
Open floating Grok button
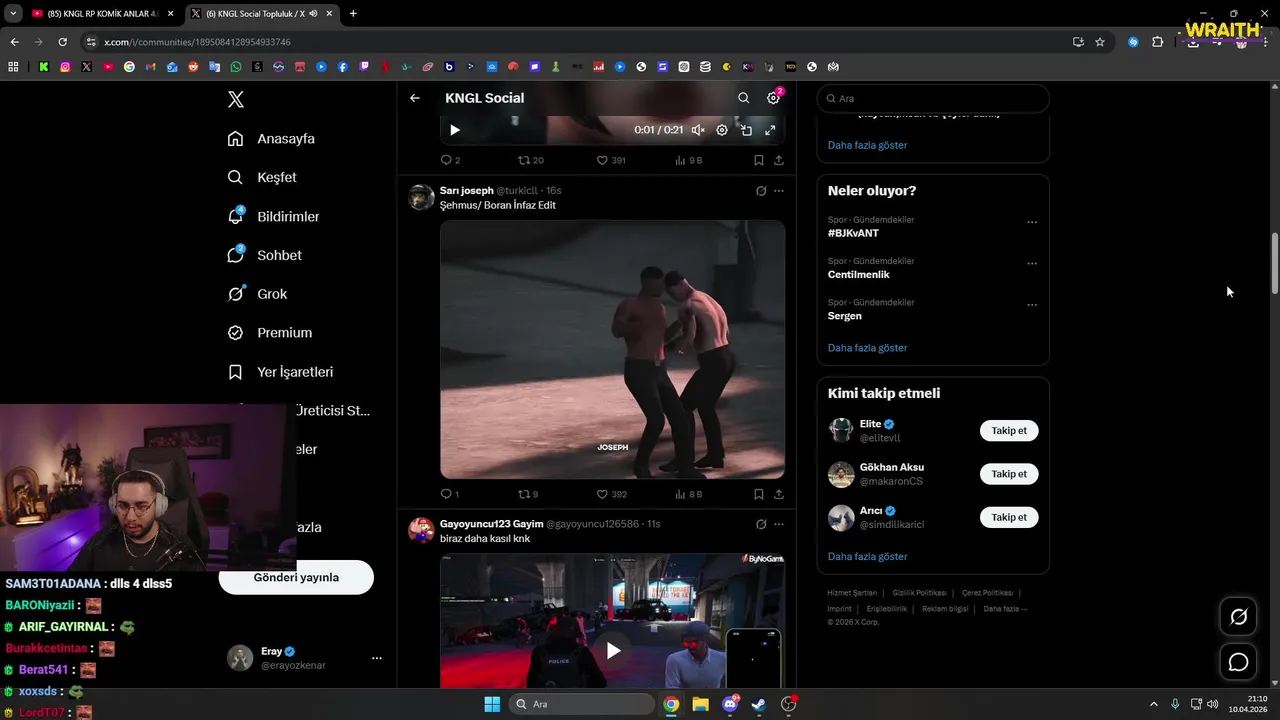pyautogui.click(x=1238, y=617)
